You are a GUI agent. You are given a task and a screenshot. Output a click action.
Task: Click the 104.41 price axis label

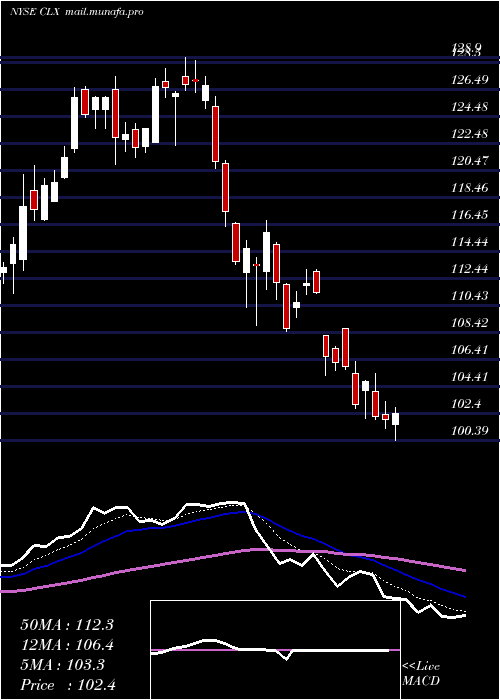pos(469,376)
